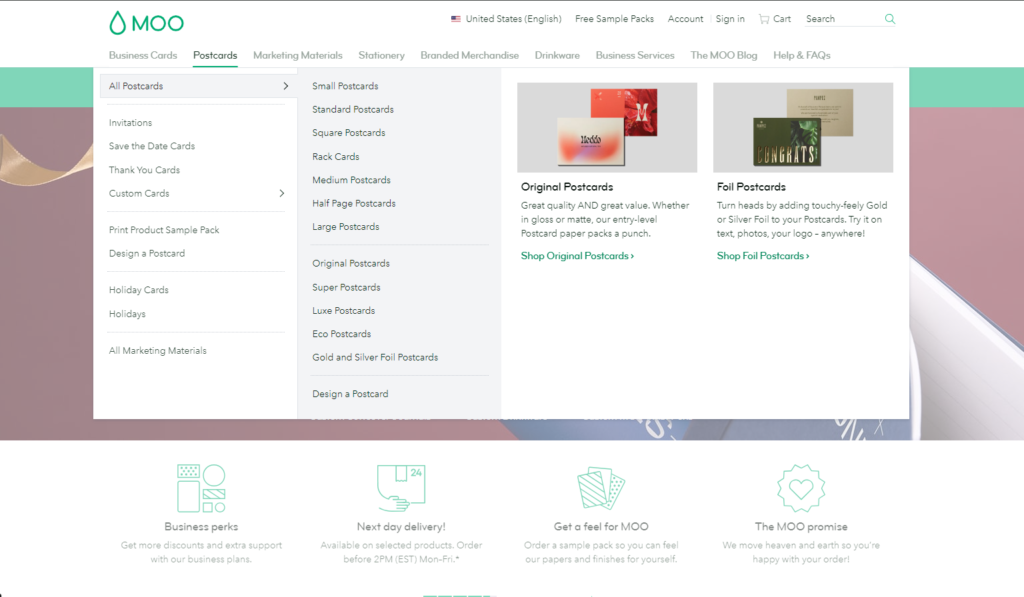The width and height of the screenshot is (1024, 597).
Task: Click Shop Original Postcards link
Action: click(577, 256)
